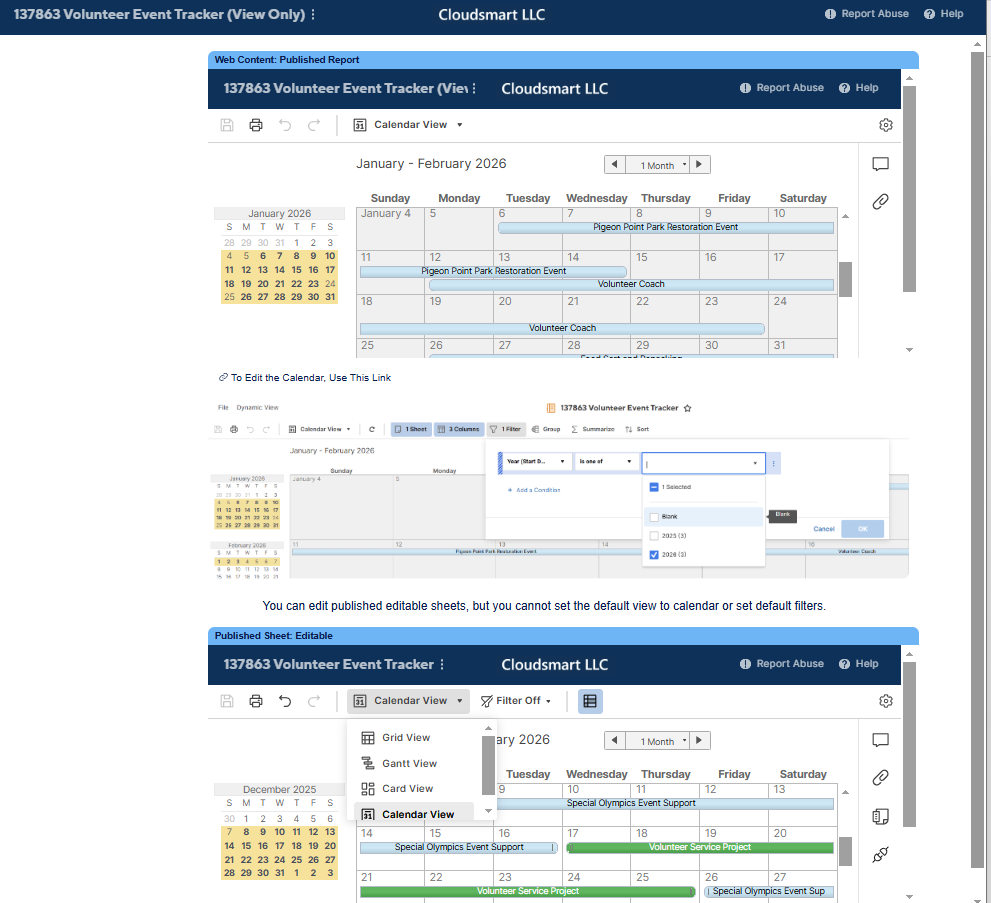Expand the Calendar View dropdown in the Published Report
The width and height of the screenshot is (991, 903).
[408, 125]
